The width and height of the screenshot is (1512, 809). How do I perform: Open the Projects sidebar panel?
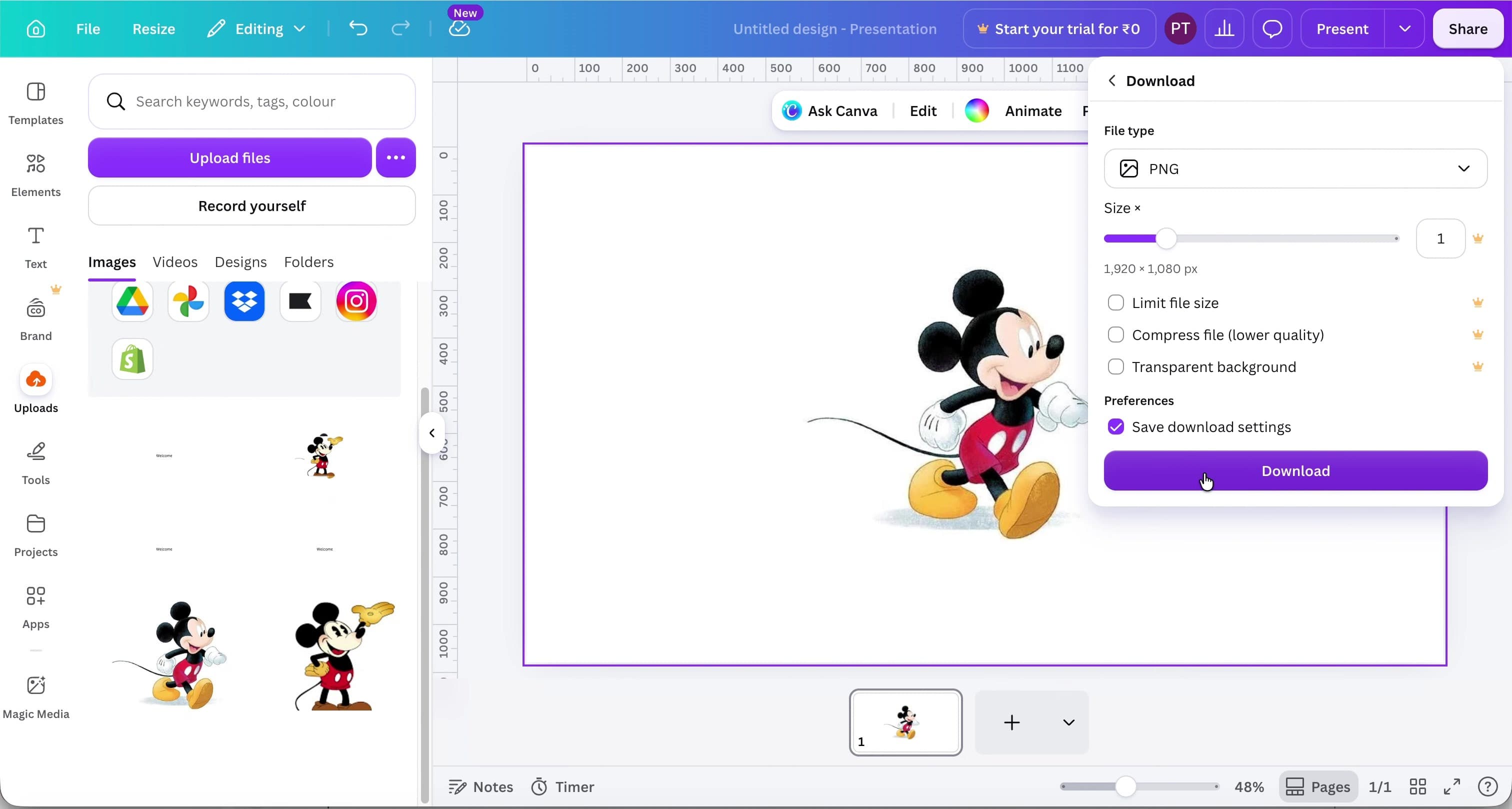(36, 535)
